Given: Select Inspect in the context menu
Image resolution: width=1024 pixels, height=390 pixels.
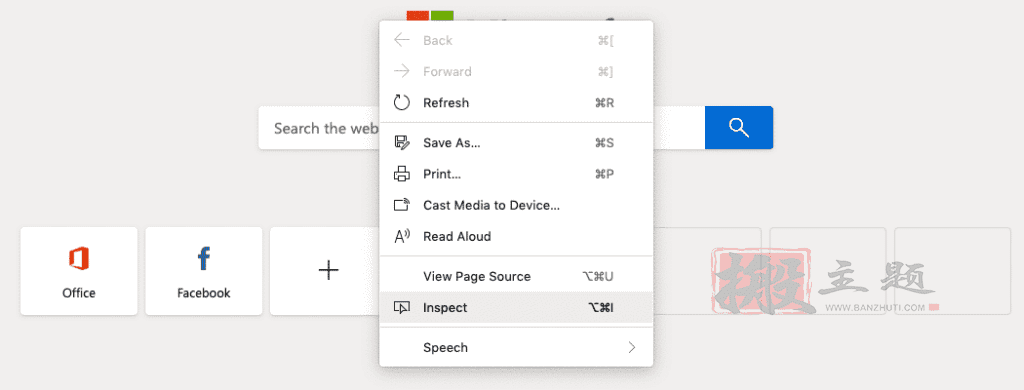Looking at the screenshot, I should click(x=516, y=308).
